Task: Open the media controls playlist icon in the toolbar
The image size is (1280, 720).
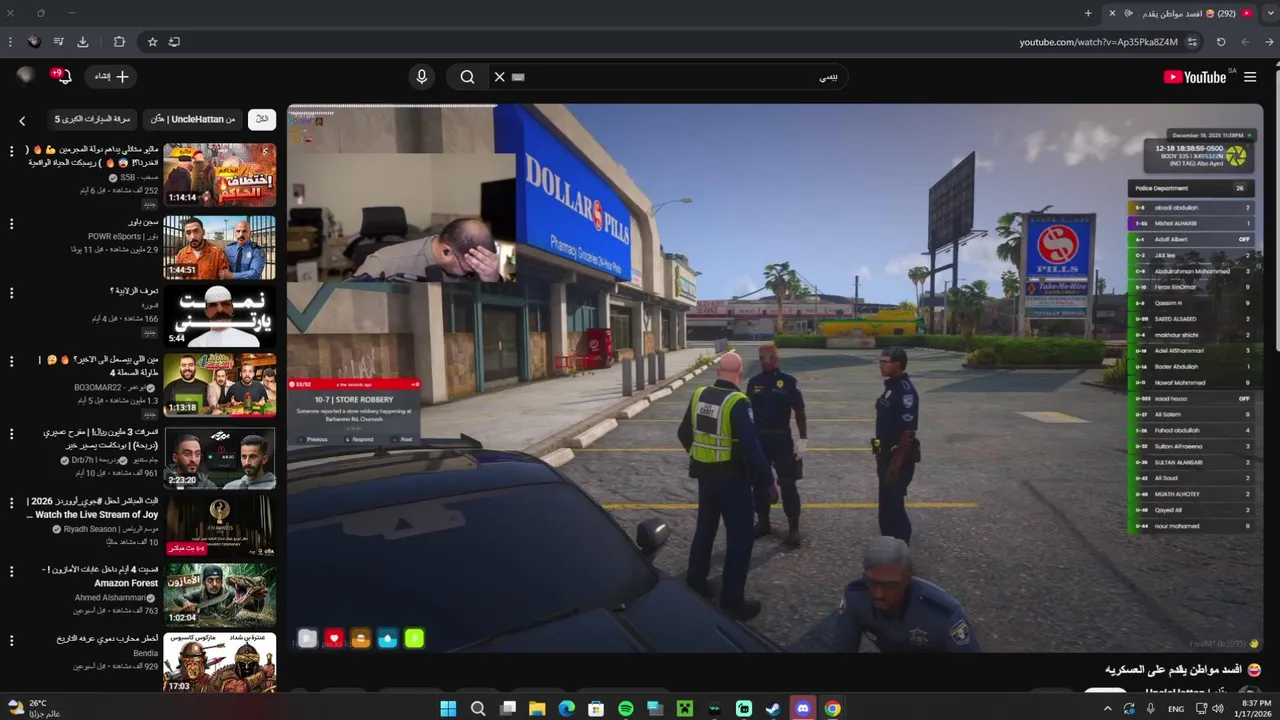Action: coord(58,42)
